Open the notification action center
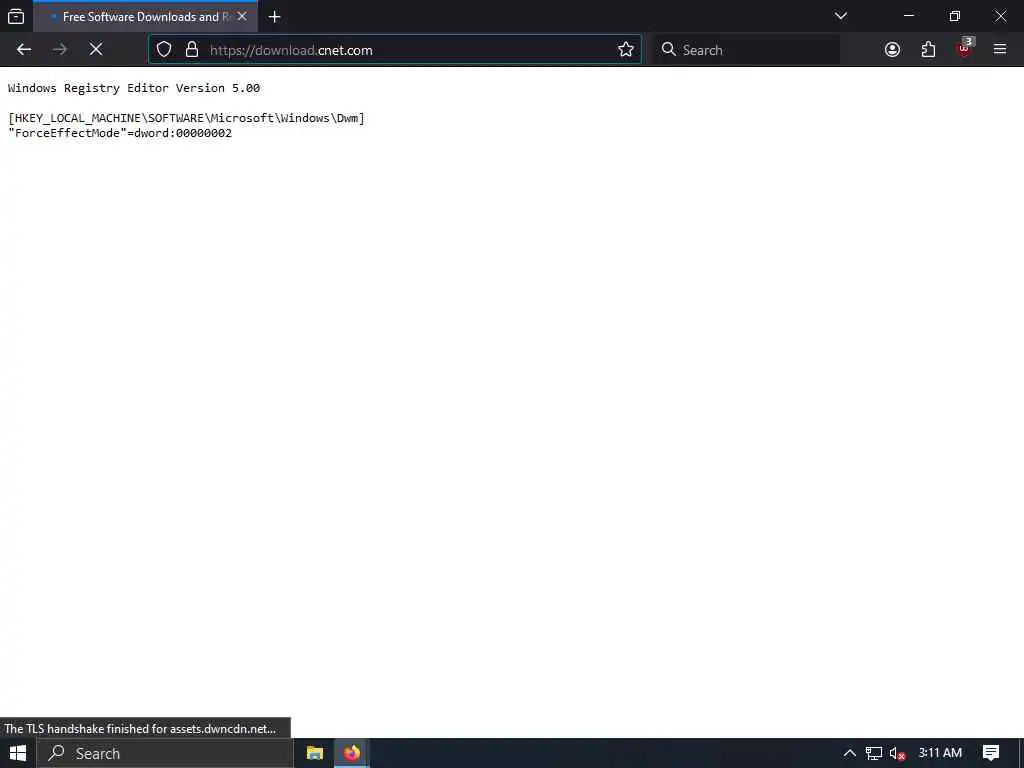The height and width of the screenshot is (768, 1024). (x=991, y=753)
